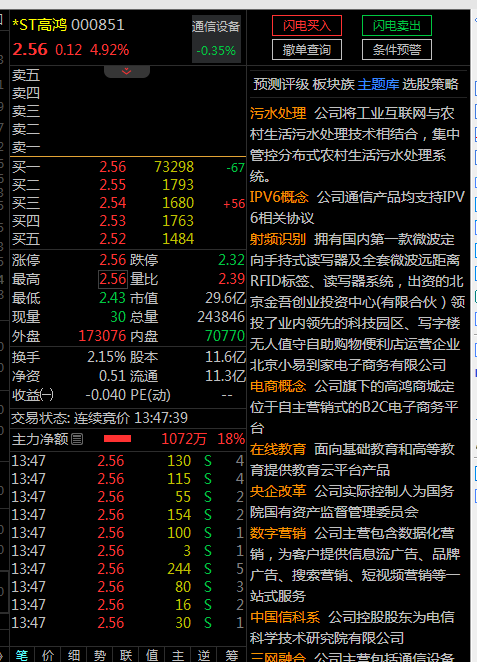Open the 选股策略 tab
Image resolution: width=477 pixels, height=662 pixels.
pyautogui.click(x=430, y=84)
